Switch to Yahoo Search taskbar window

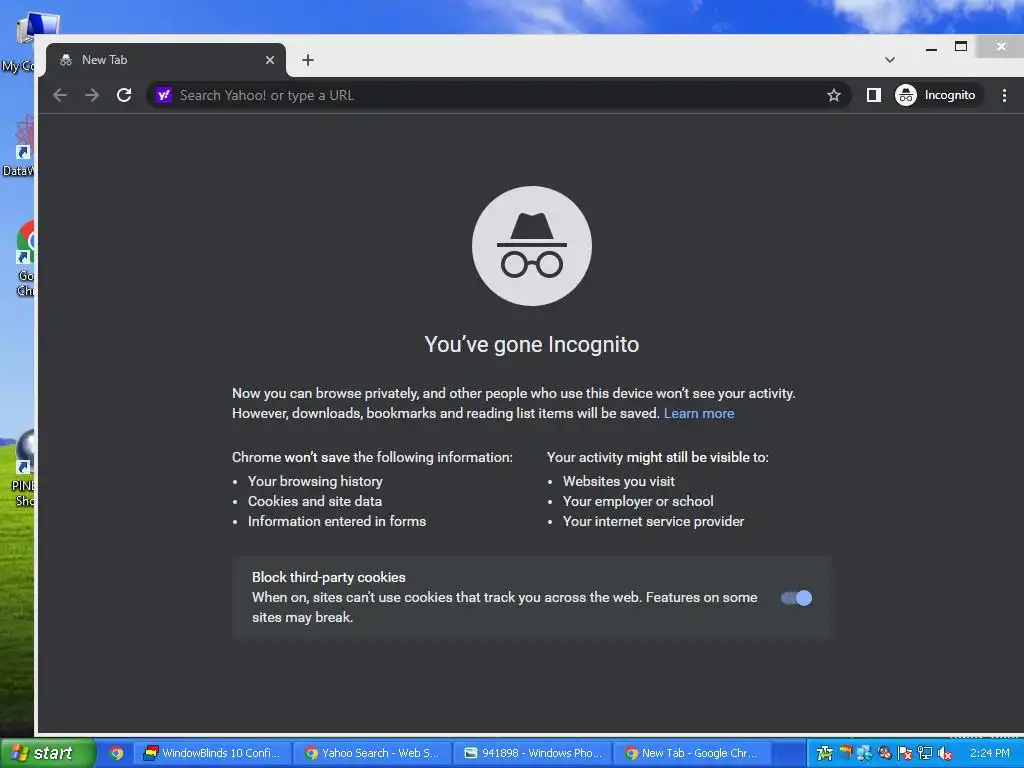click(372, 753)
